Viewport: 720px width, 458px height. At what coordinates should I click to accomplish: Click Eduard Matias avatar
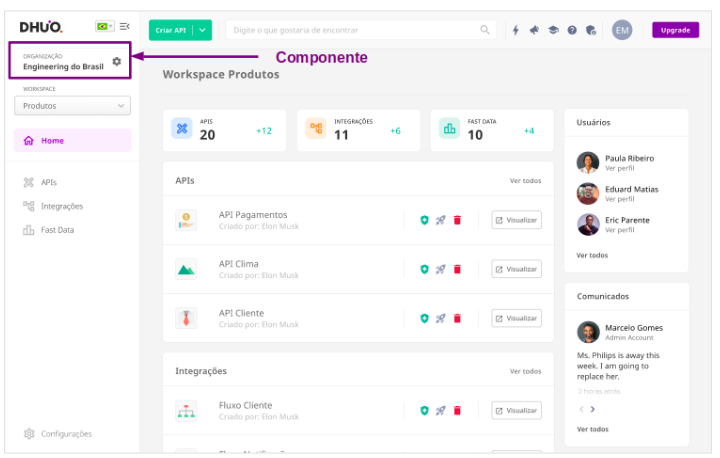pyautogui.click(x=588, y=193)
